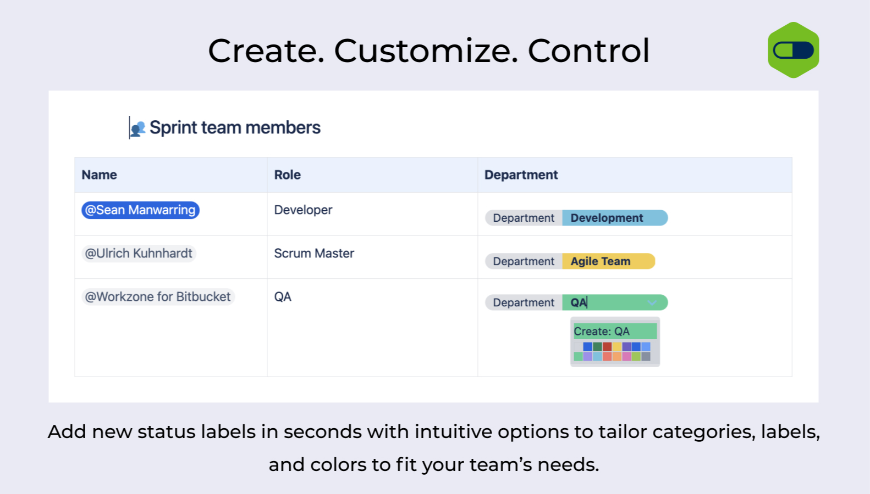Image resolution: width=870 pixels, height=494 pixels.
Task: Click the QA text input in the status label
Action: (x=600, y=302)
